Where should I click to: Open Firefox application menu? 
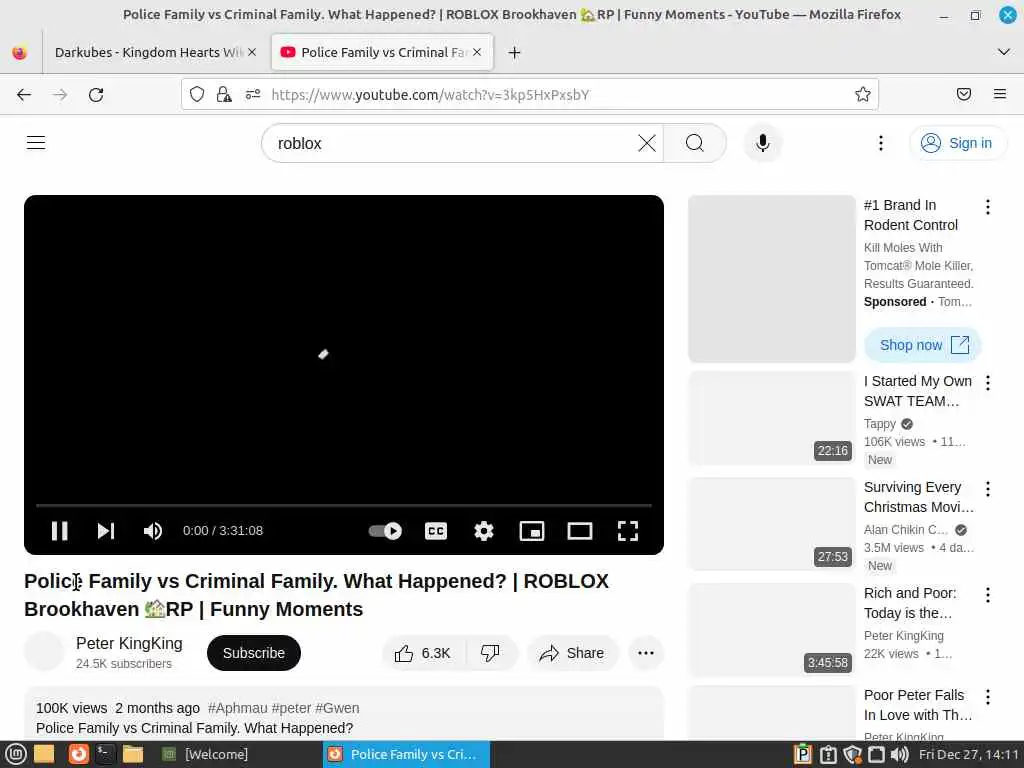click(1000, 95)
